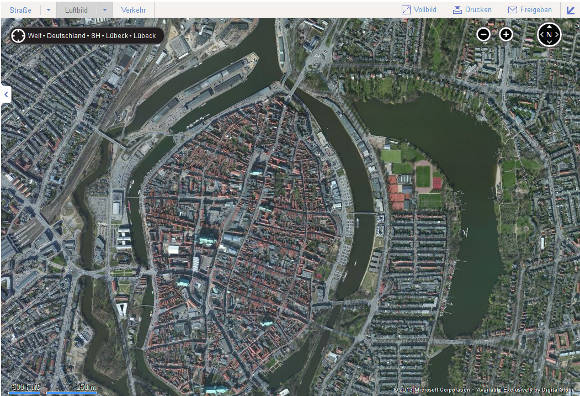The width and height of the screenshot is (580, 396).
Task: Go to SH in the breadcrumb
Action: point(96,36)
